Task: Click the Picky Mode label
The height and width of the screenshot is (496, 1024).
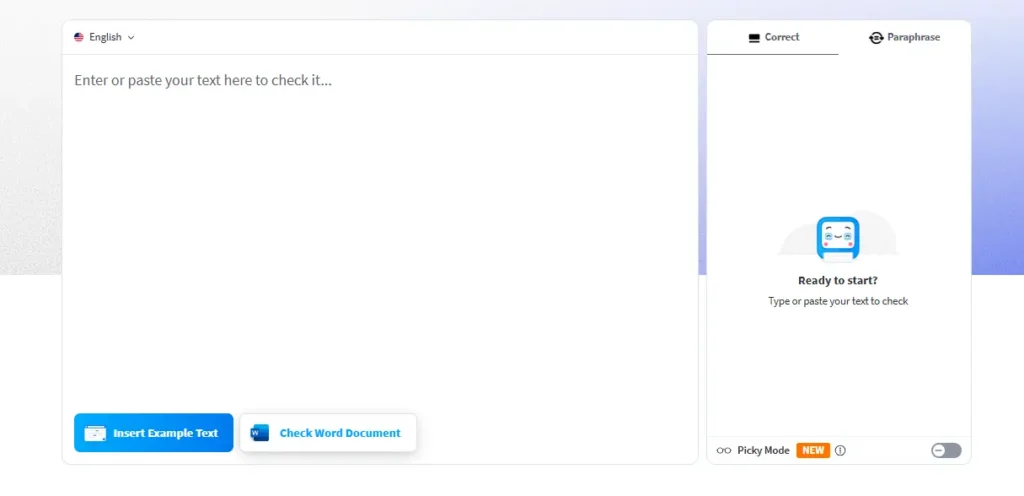Action: [763, 450]
